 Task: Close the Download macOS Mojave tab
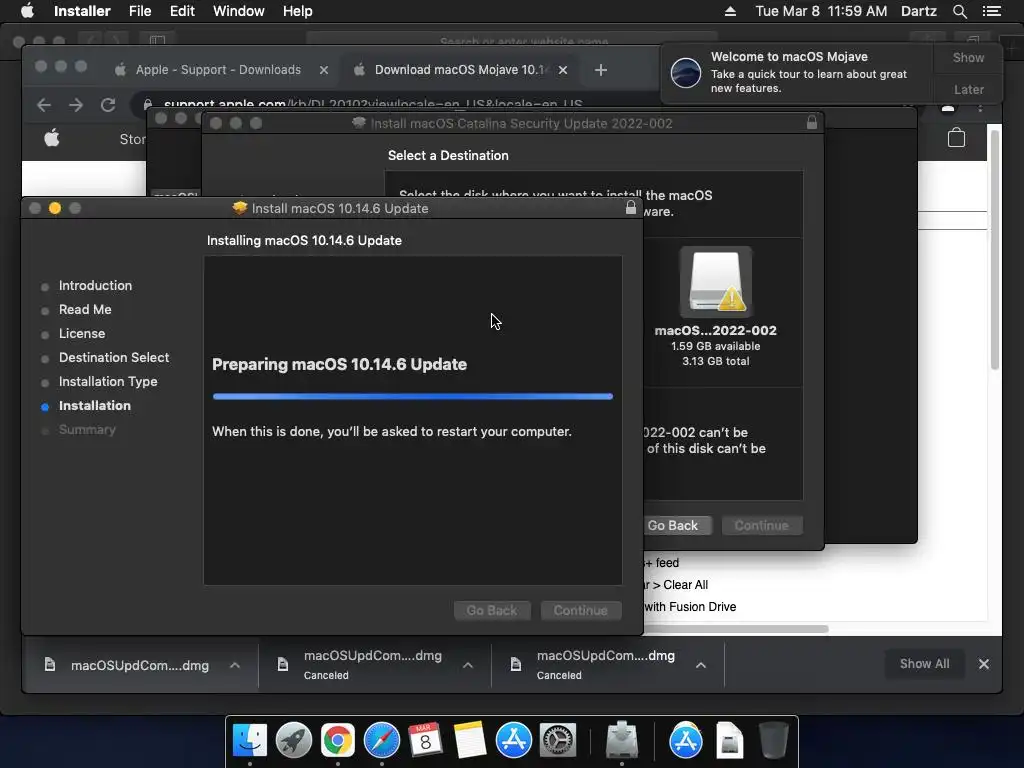562,70
